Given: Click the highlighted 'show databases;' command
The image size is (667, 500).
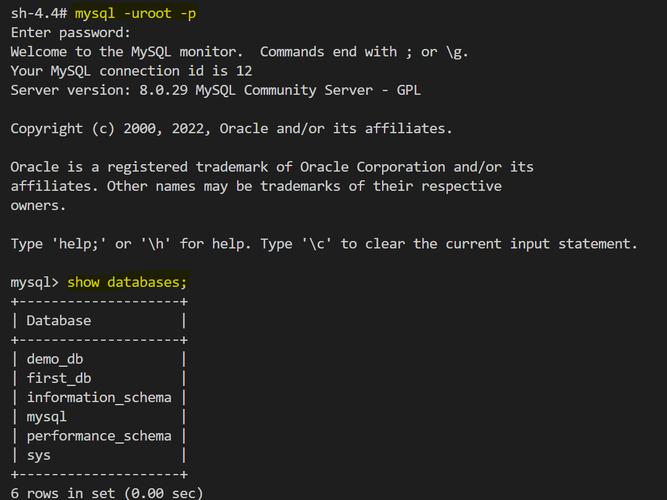Looking at the screenshot, I should (127, 283).
